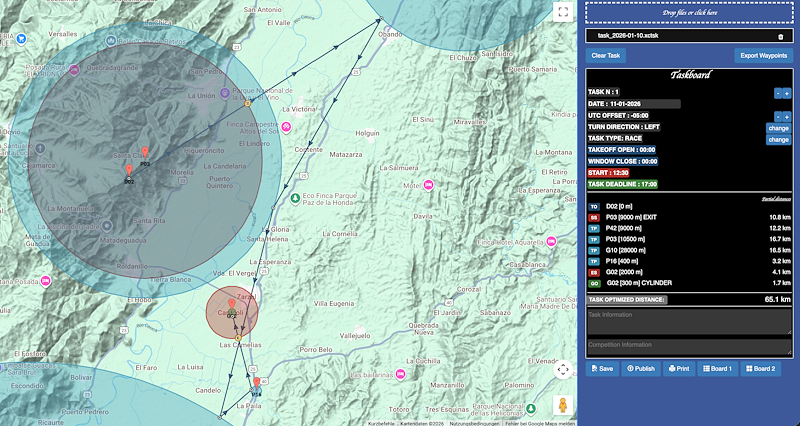Delete the task_2026-01-10.xctsk file using trash icon

(x=780, y=36)
